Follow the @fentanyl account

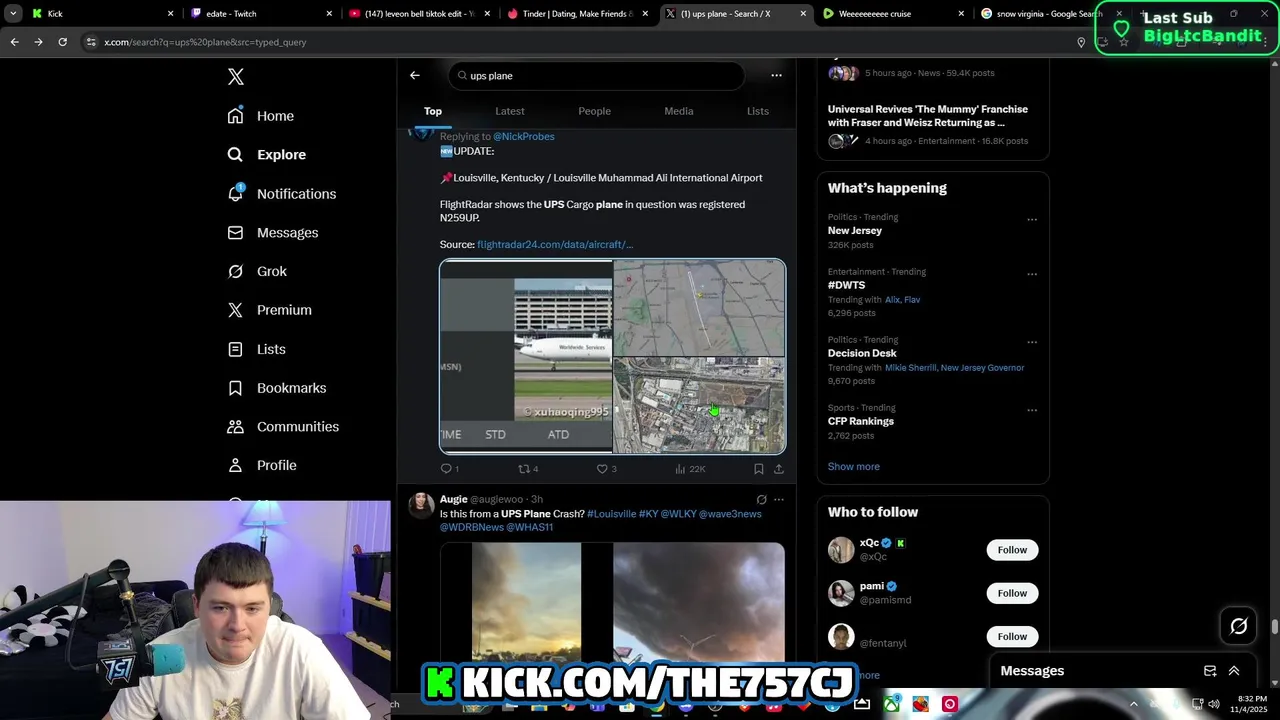(x=1012, y=636)
